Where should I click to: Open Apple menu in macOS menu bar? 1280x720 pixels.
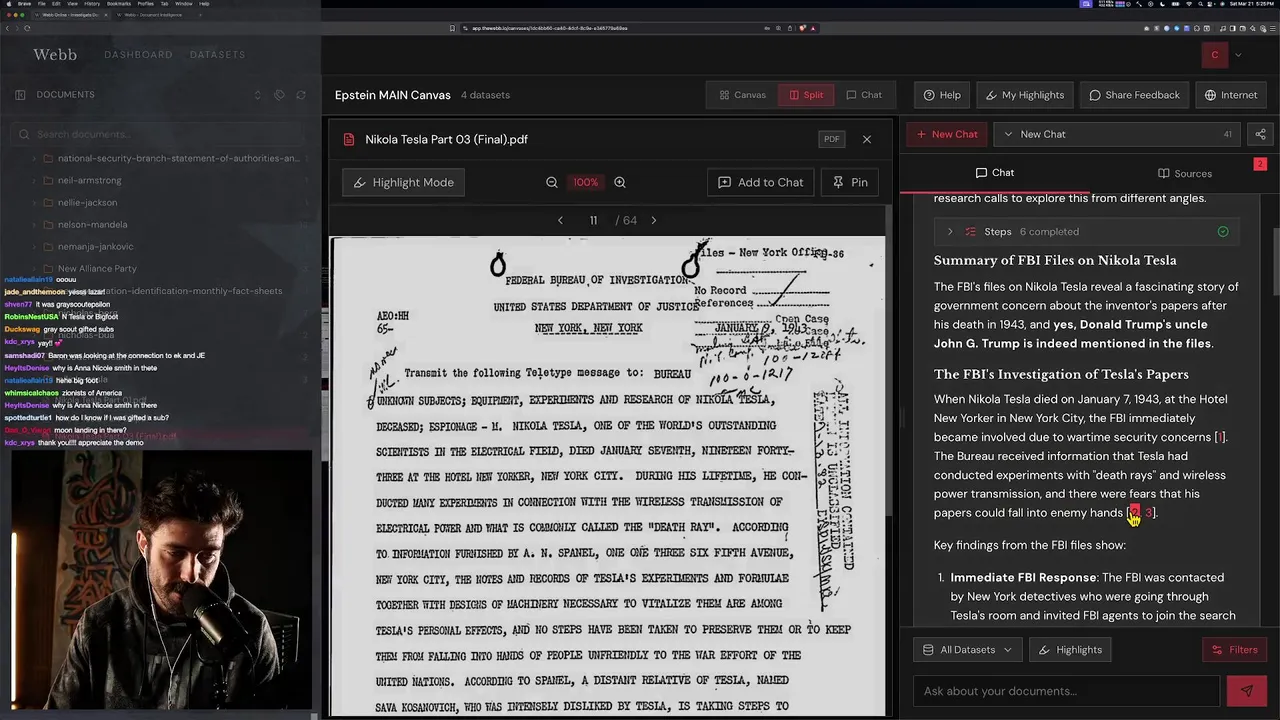7,4
